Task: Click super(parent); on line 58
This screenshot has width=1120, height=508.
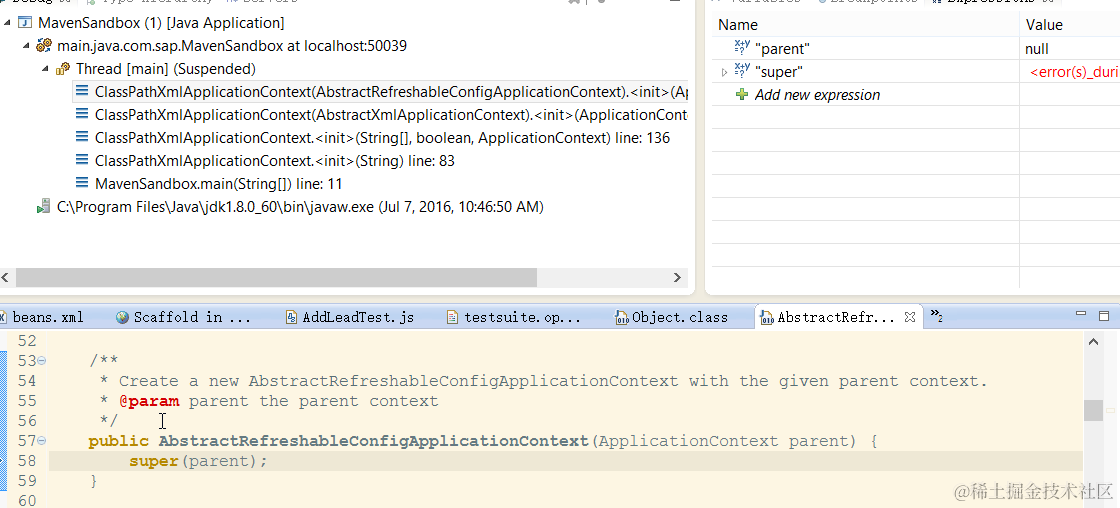Action: (x=199, y=462)
